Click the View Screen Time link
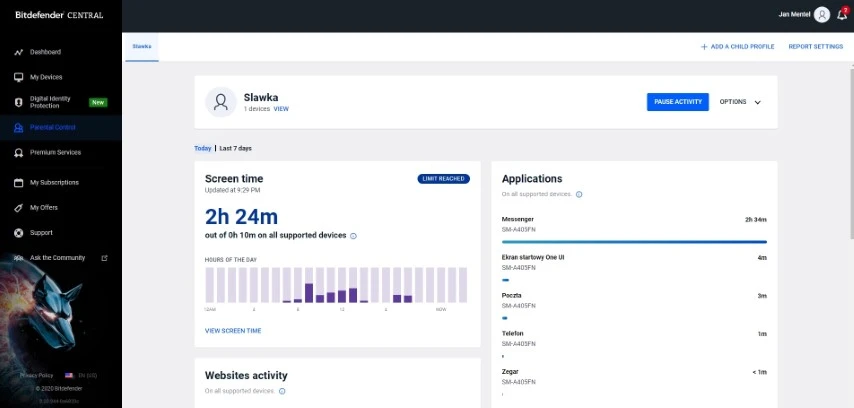Image resolution: width=854 pixels, height=408 pixels. pyautogui.click(x=233, y=330)
